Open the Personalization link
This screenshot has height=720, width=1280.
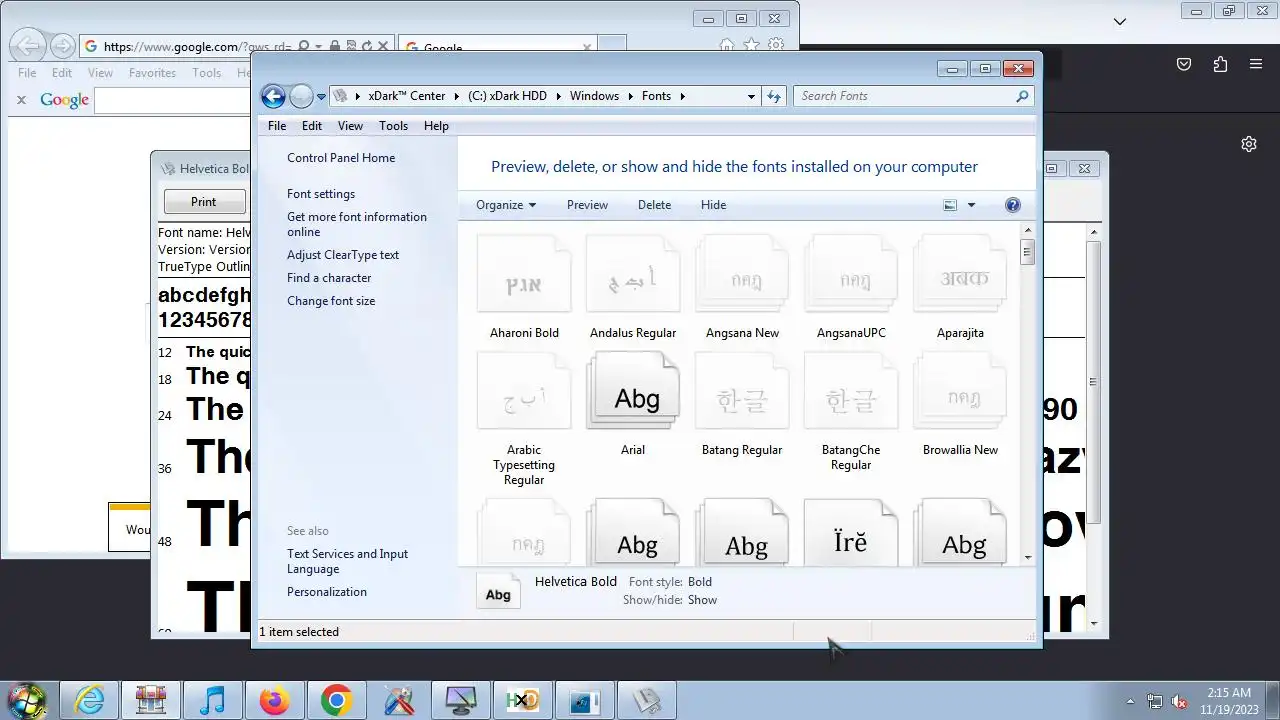click(x=327, y=592)
